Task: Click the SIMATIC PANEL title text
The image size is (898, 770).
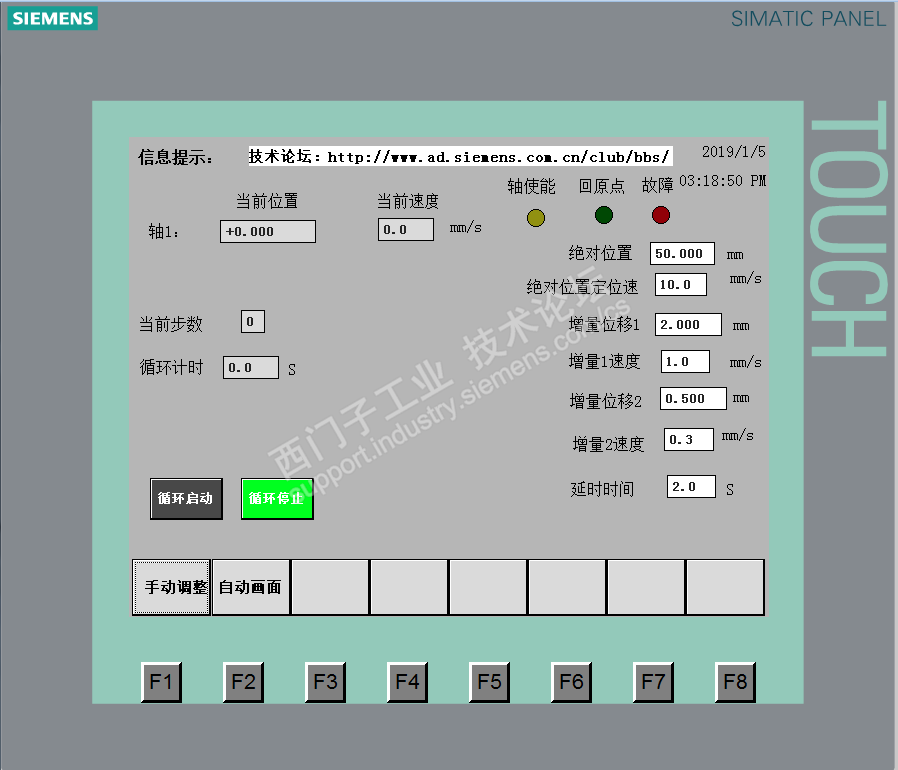Action: point(808,19)
